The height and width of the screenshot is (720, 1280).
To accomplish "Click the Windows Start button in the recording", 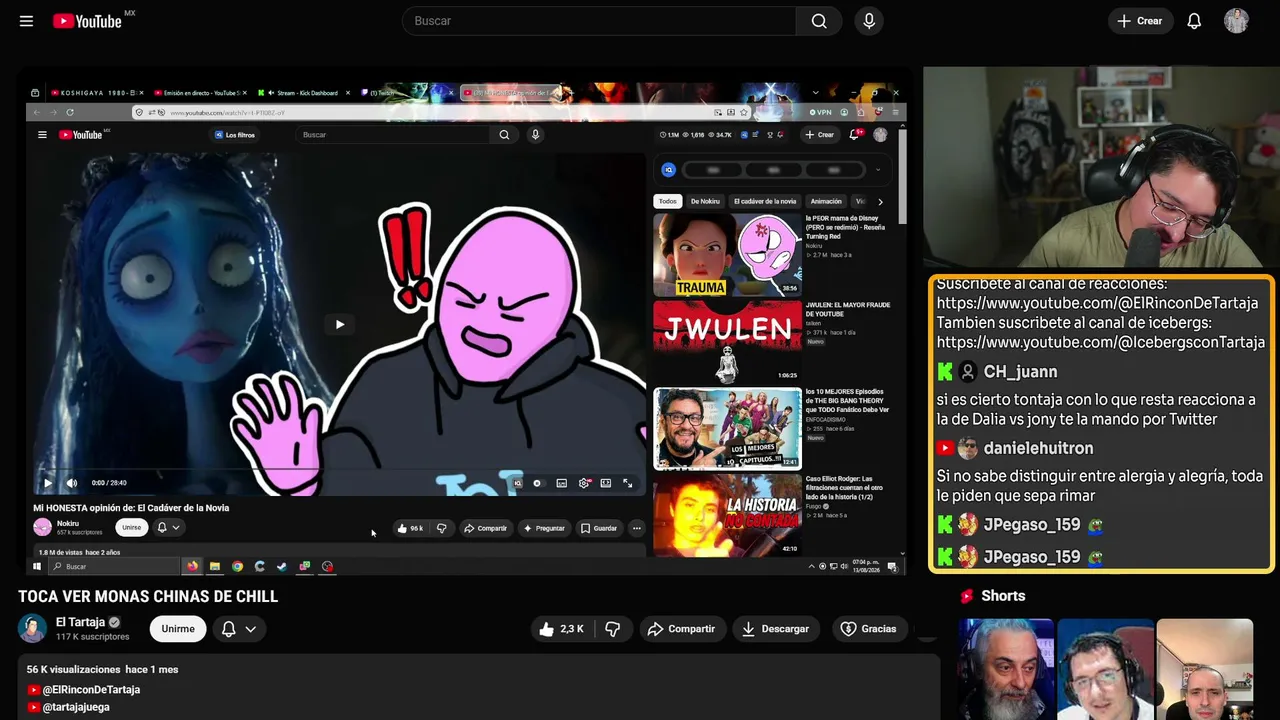I will pyautogui.click(x=37, y=567).
